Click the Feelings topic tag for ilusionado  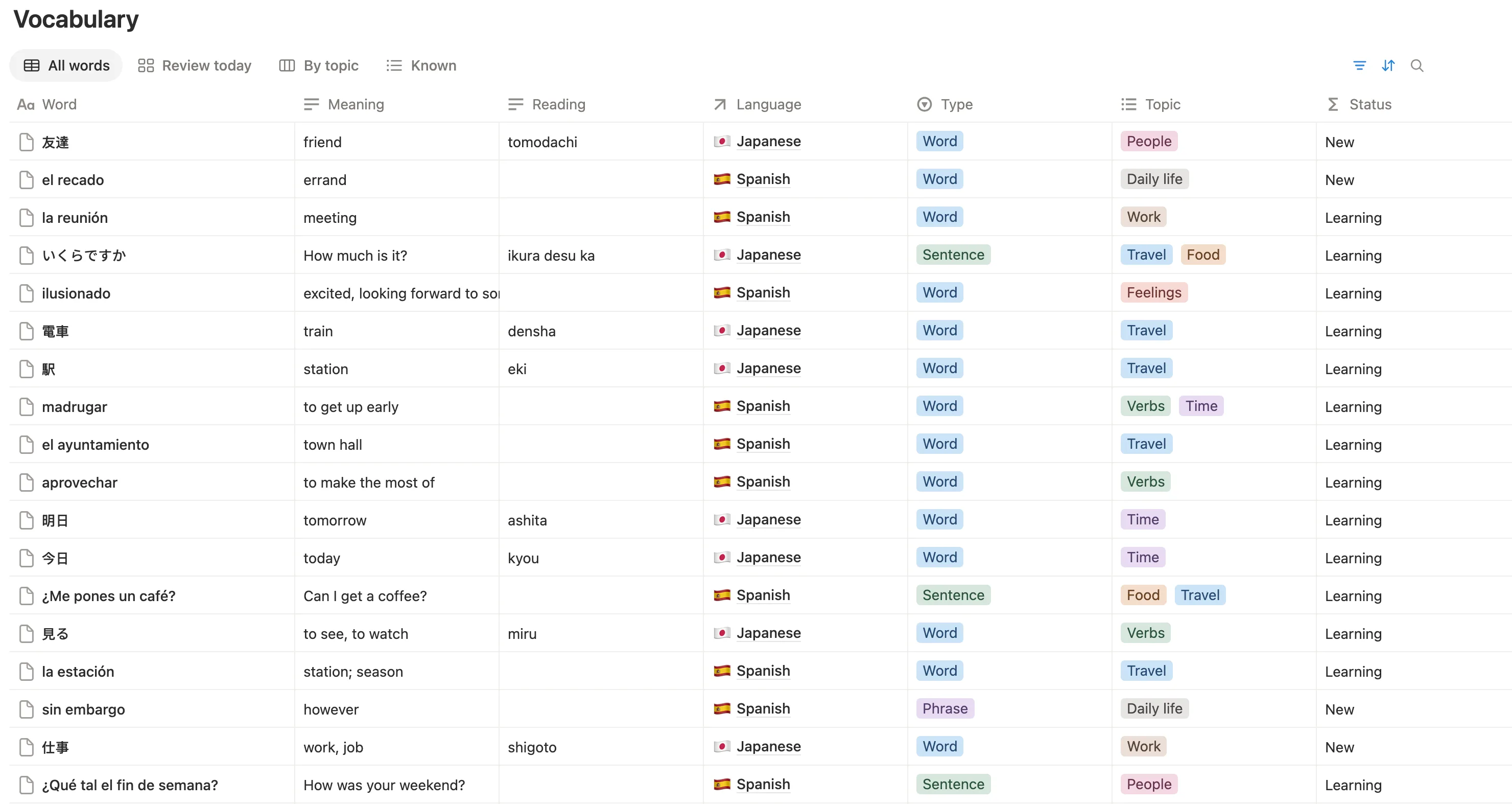[x=1154, y=292]
